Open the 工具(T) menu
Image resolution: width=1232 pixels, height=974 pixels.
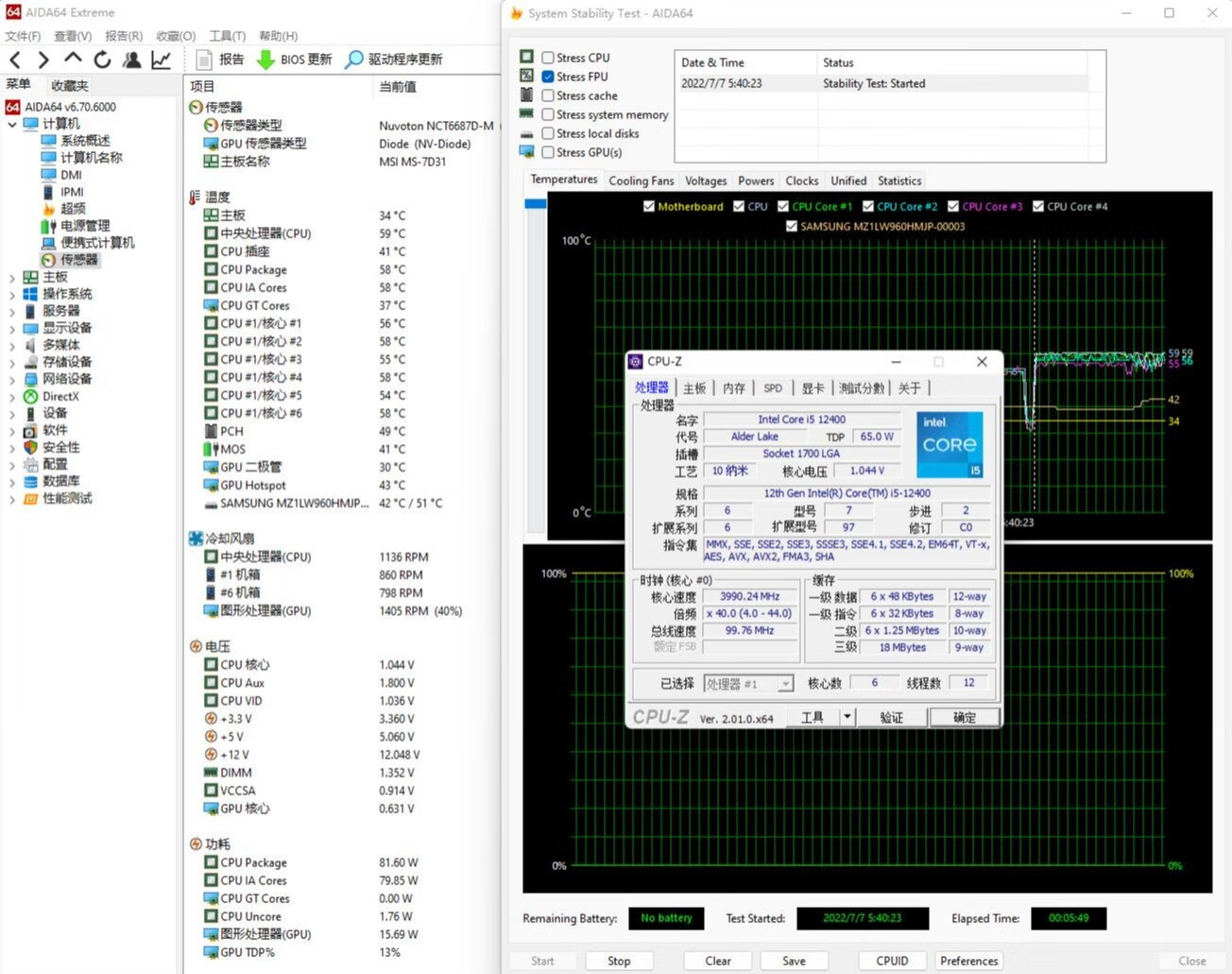coord(227,36)
